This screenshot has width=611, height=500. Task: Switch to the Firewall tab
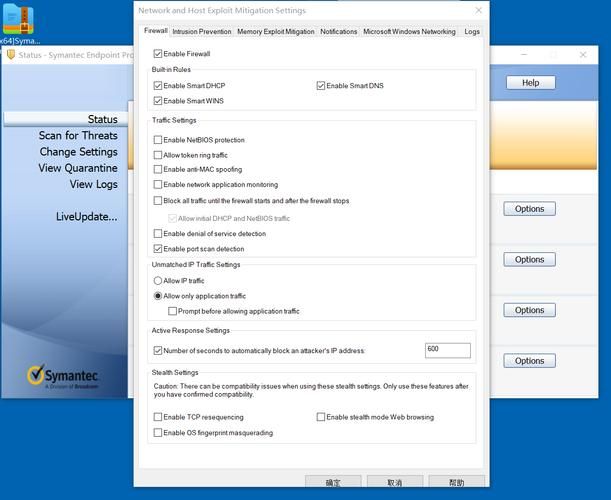coord(155,31)
